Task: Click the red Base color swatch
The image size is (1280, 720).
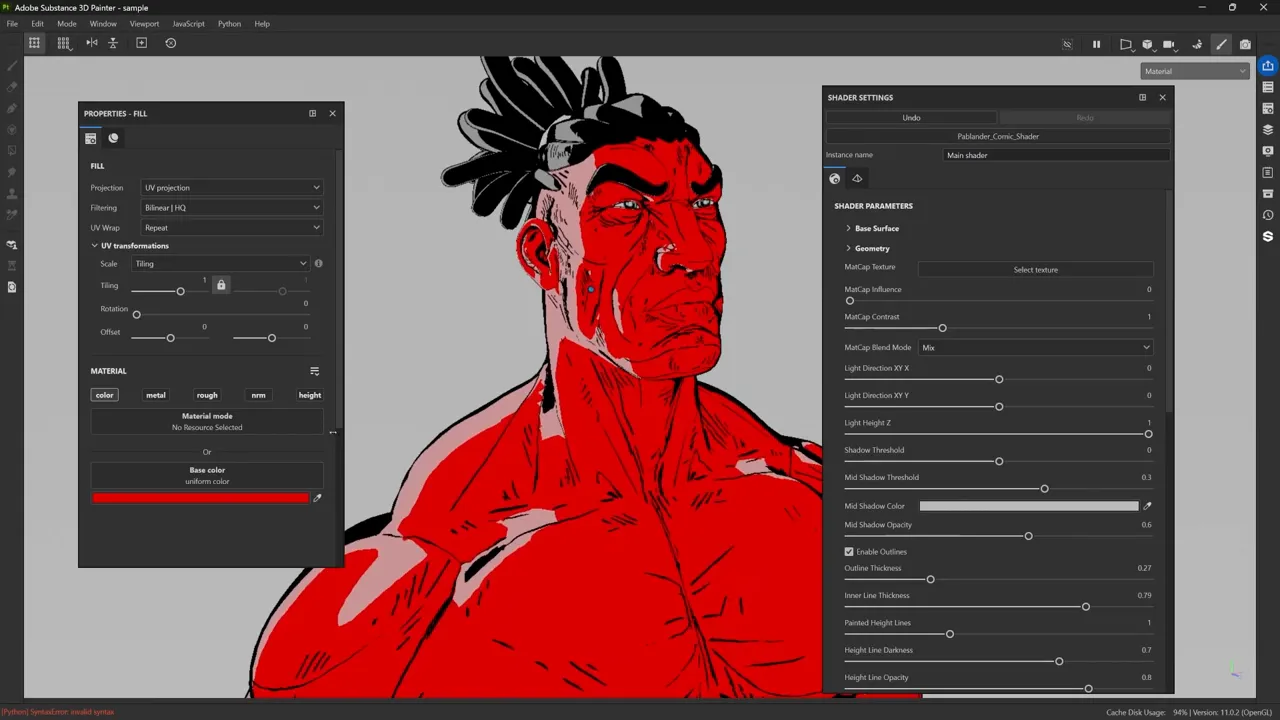Action: [x=200, y=498]
